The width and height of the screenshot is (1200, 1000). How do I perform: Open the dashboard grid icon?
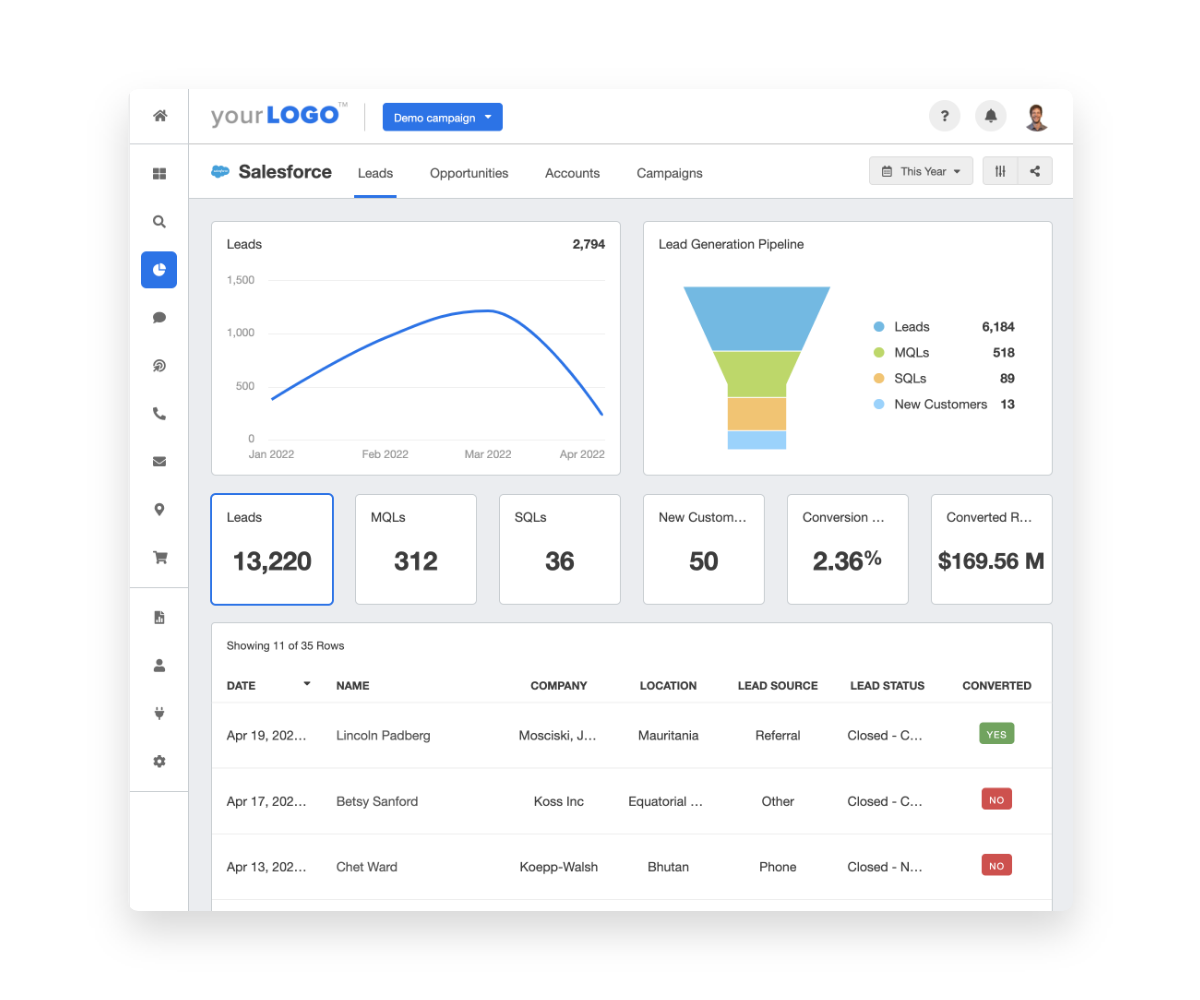pos(159,174)
